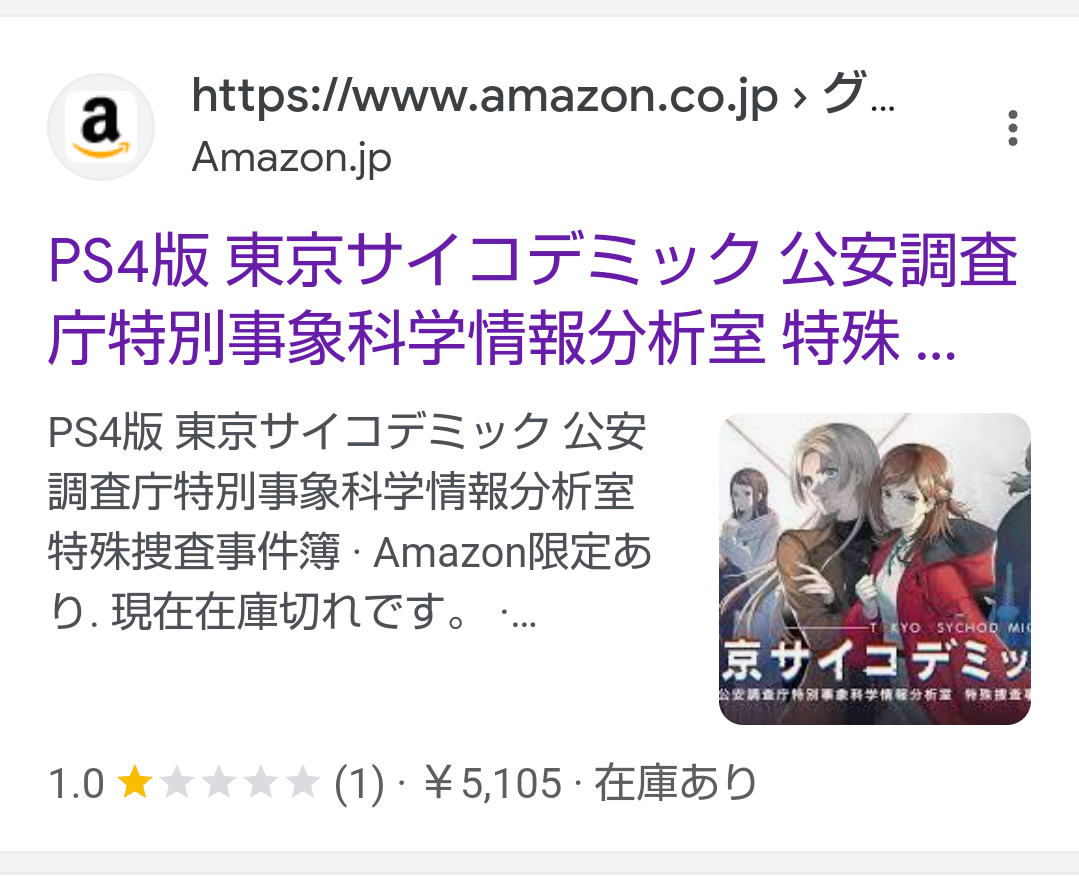
Task: Select the Amazon.jp site name
Action: point(292,158)
